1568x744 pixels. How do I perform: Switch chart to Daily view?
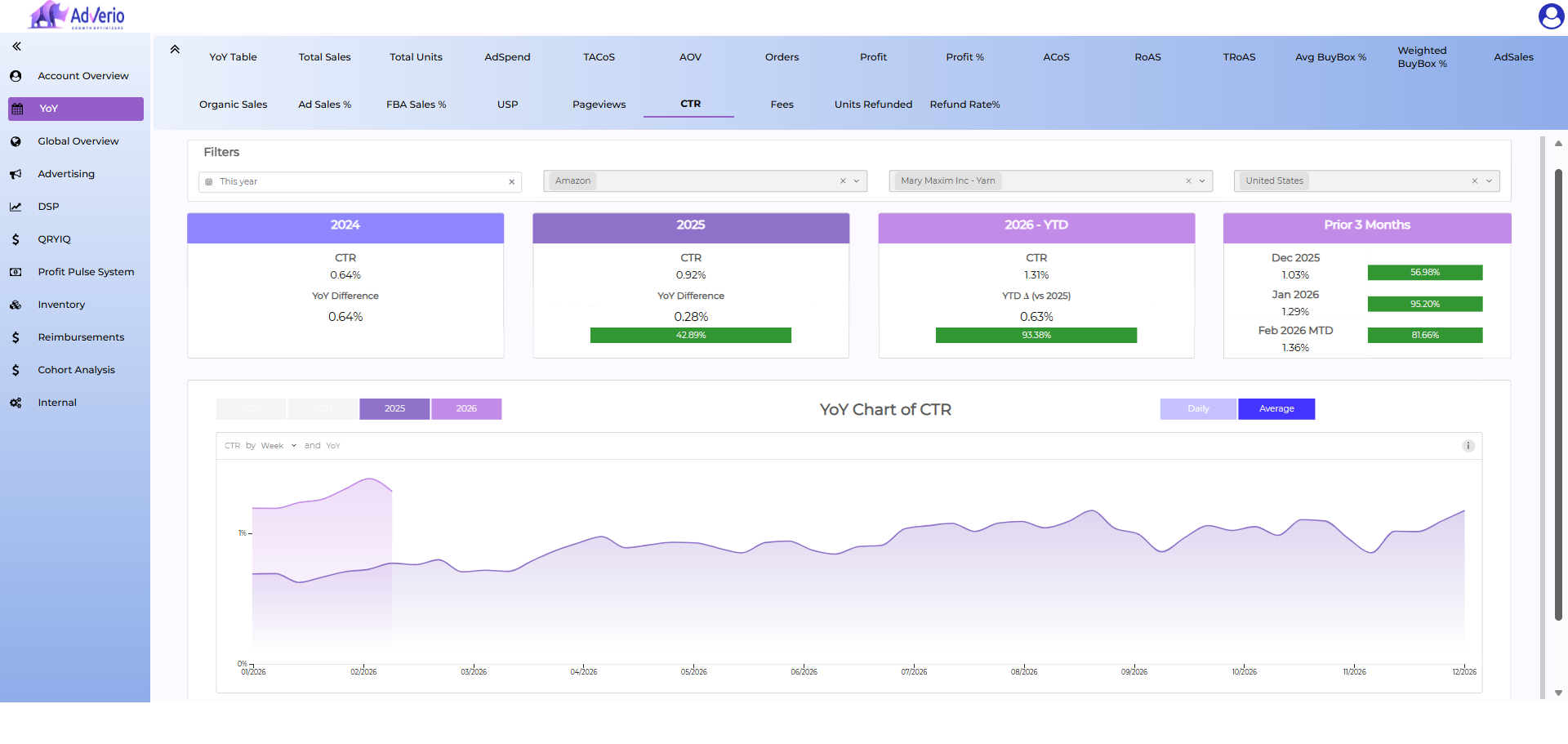click(x=1197, y=408)
